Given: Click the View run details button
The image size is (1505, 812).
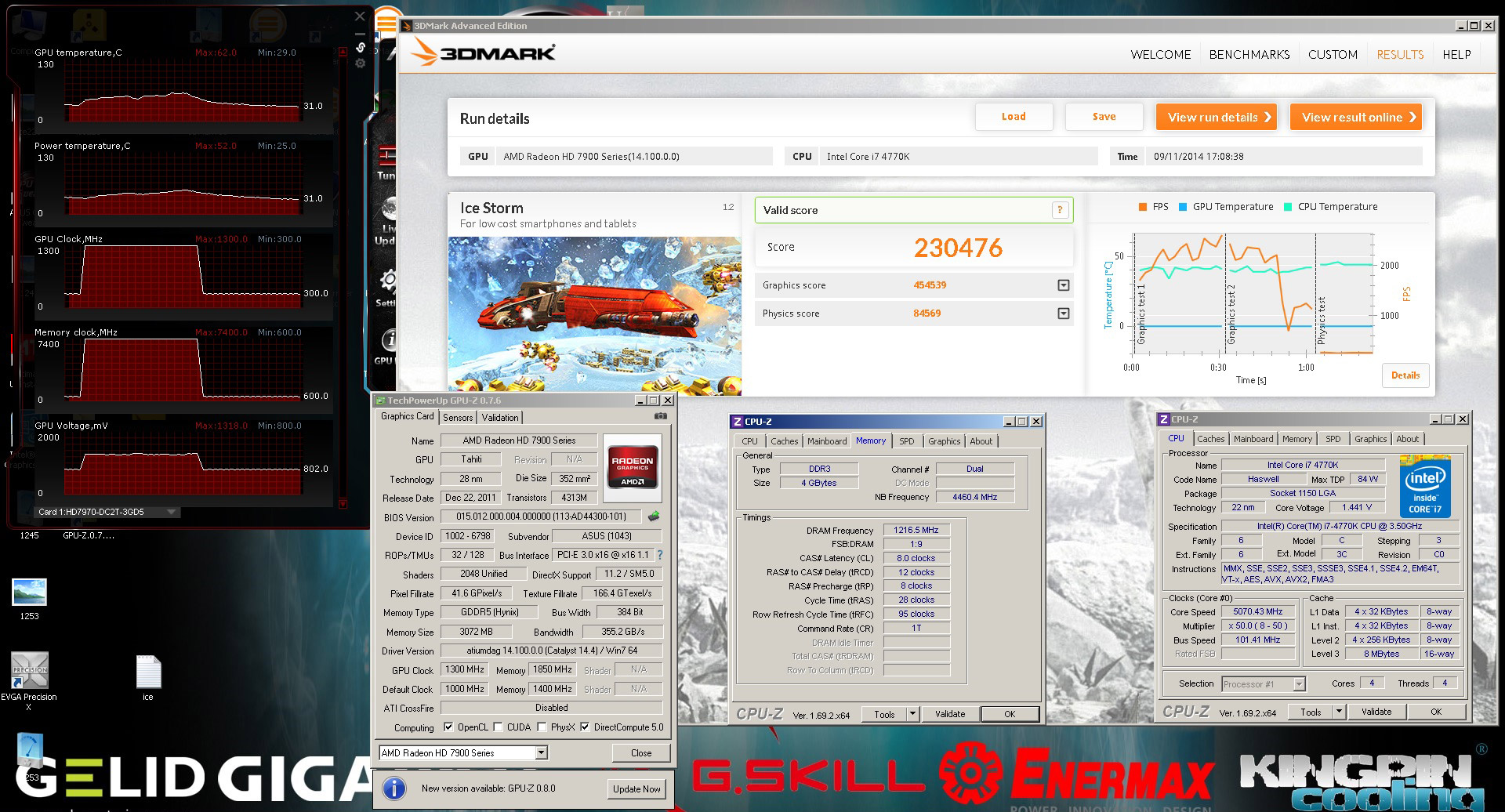Looking at the screenshot, I should point(1216,118).
